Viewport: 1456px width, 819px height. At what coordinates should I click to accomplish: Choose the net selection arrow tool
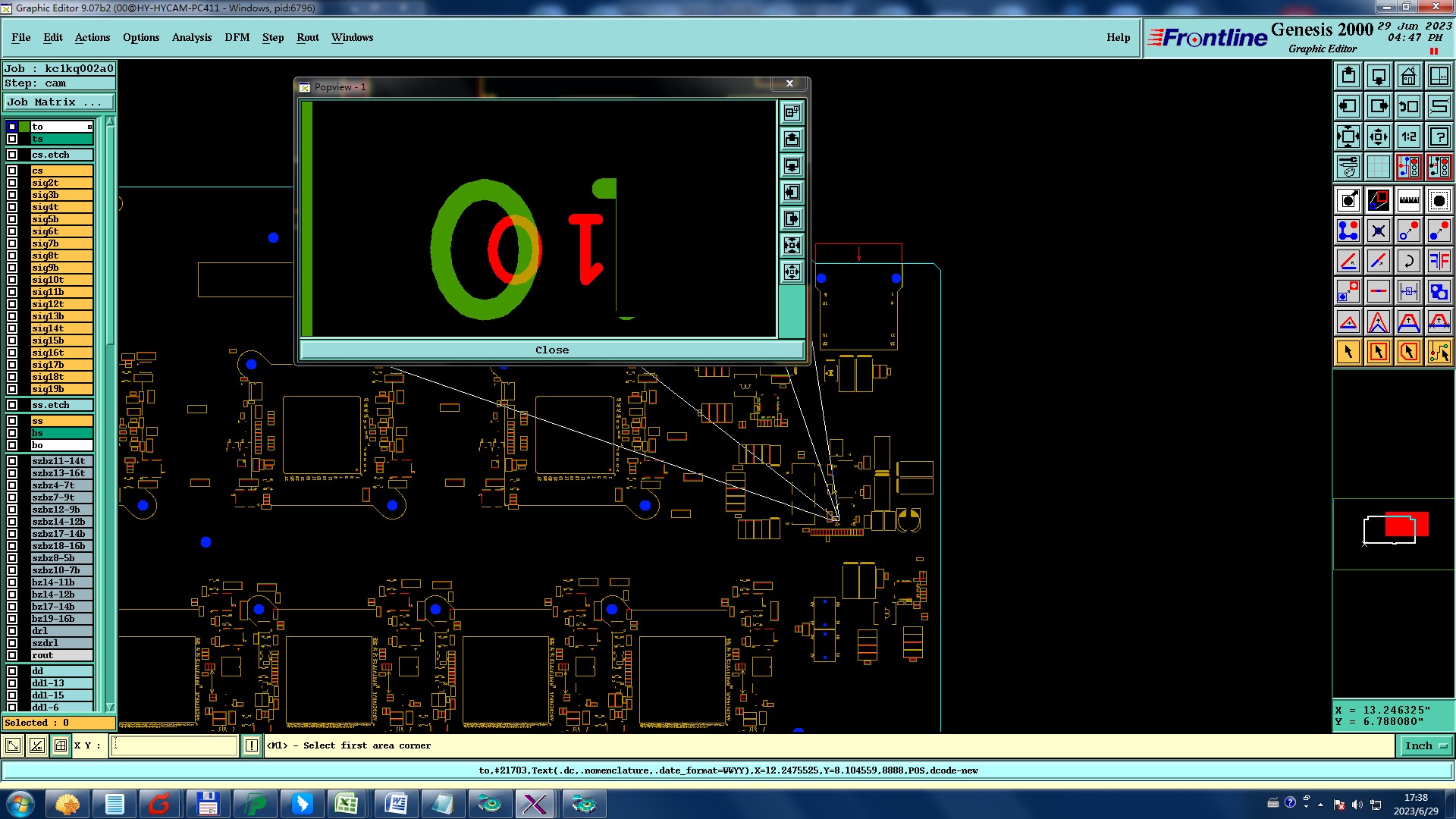[x=1439, y=352]
